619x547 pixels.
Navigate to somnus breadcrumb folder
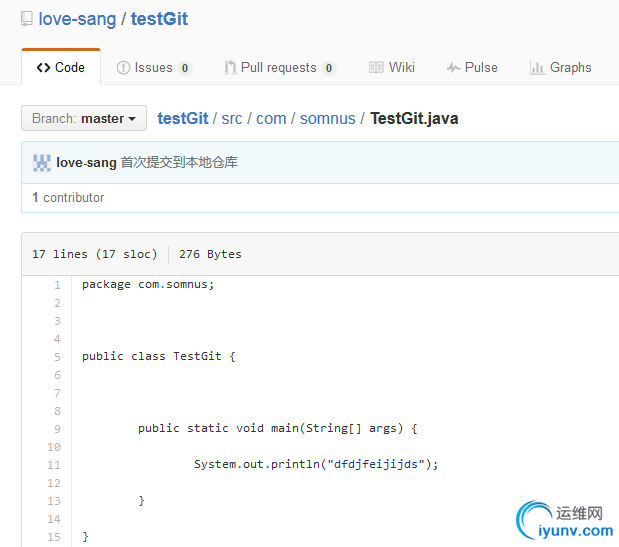[328, 118]
